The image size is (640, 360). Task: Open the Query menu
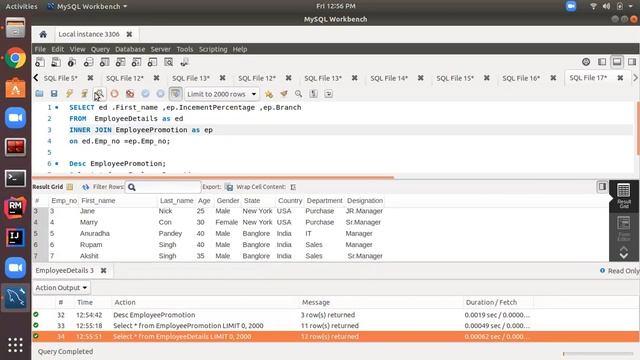[x=100, y=49]
